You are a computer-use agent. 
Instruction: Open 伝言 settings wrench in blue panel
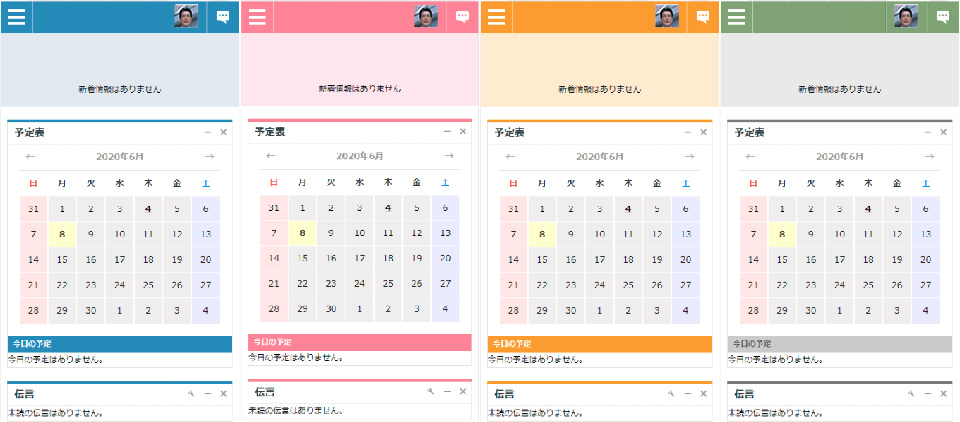tap(191, 394)
